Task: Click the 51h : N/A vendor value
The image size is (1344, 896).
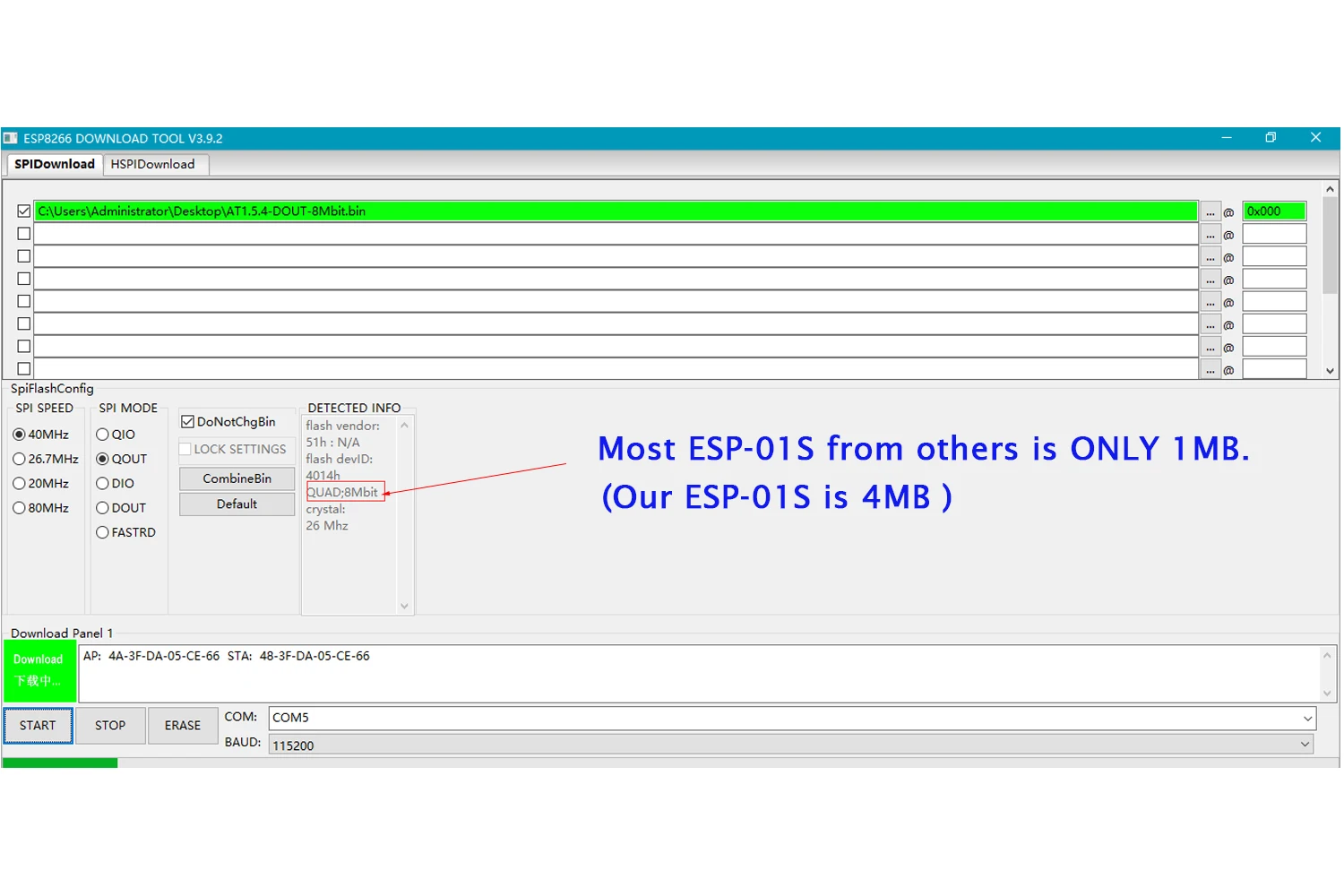Action: coord(333,443)
